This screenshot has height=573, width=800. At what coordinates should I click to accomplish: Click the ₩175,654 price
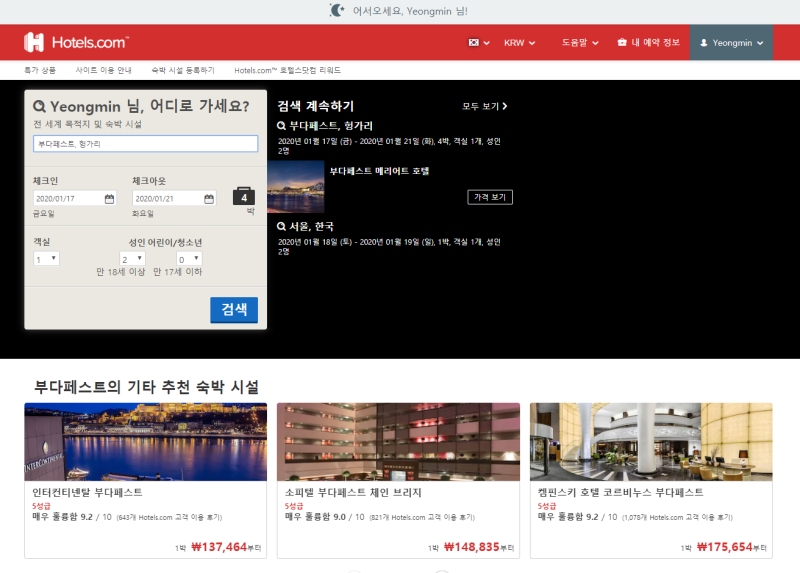(x=724, y=547)
